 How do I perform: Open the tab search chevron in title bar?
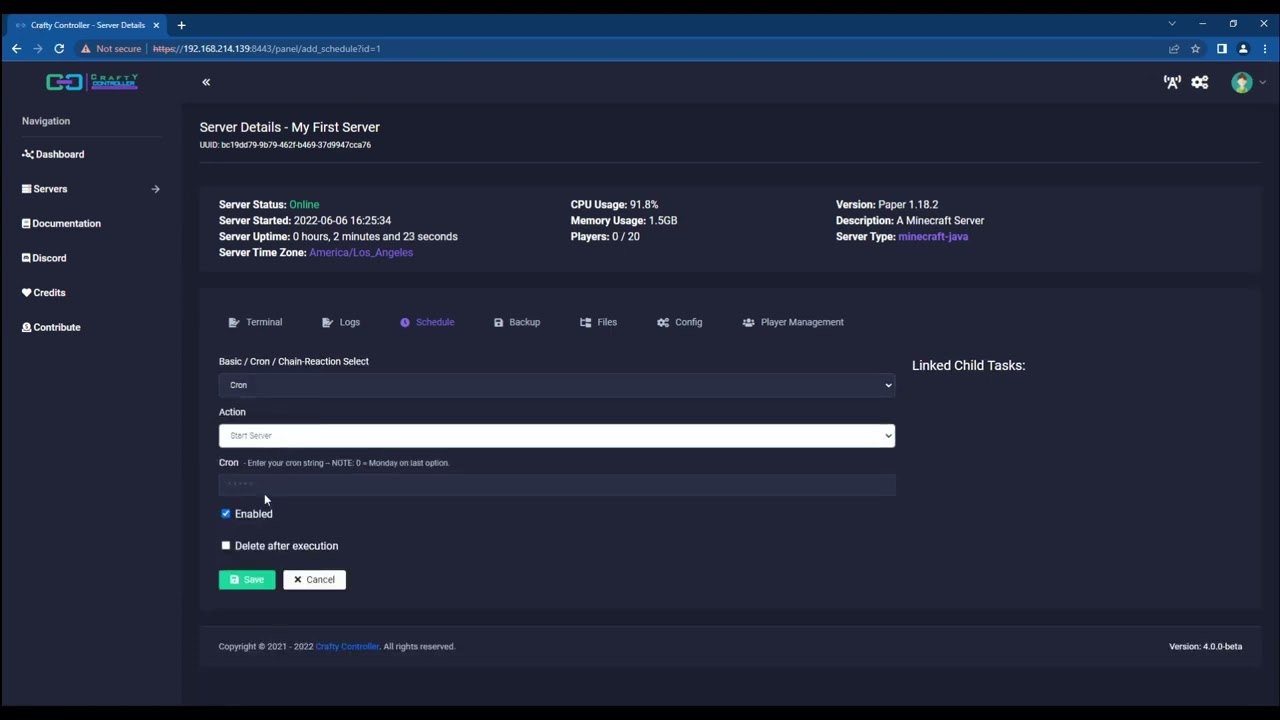[x=1172, y=23]
